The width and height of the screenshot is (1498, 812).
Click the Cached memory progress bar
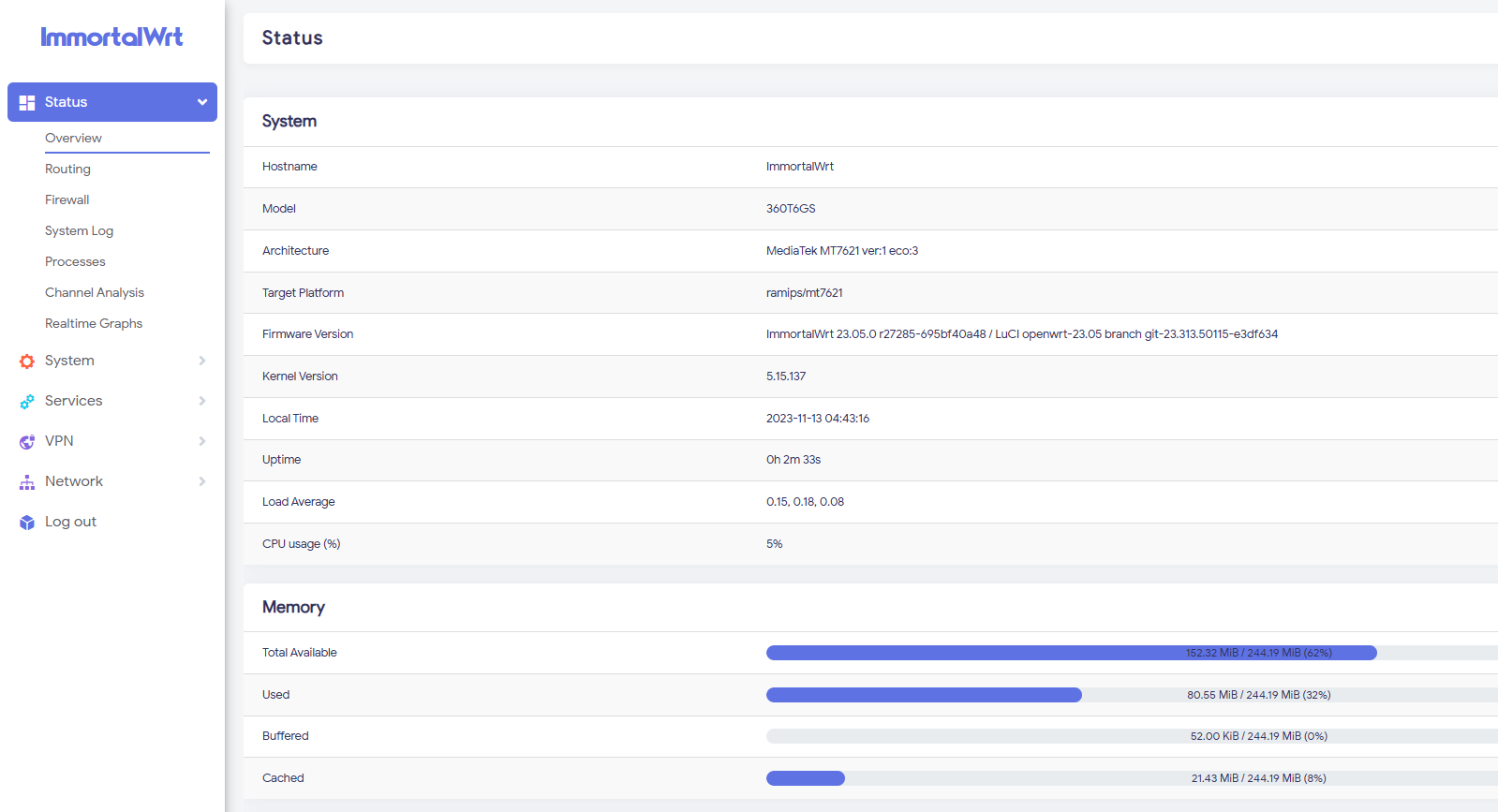click(1132, 778)
